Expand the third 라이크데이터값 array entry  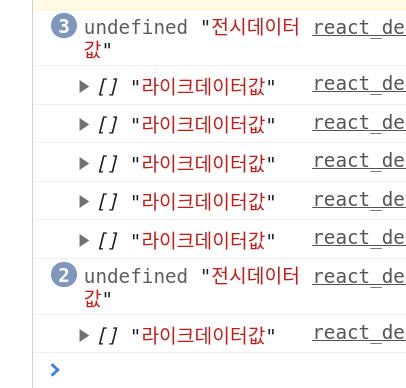pos(84,163)
